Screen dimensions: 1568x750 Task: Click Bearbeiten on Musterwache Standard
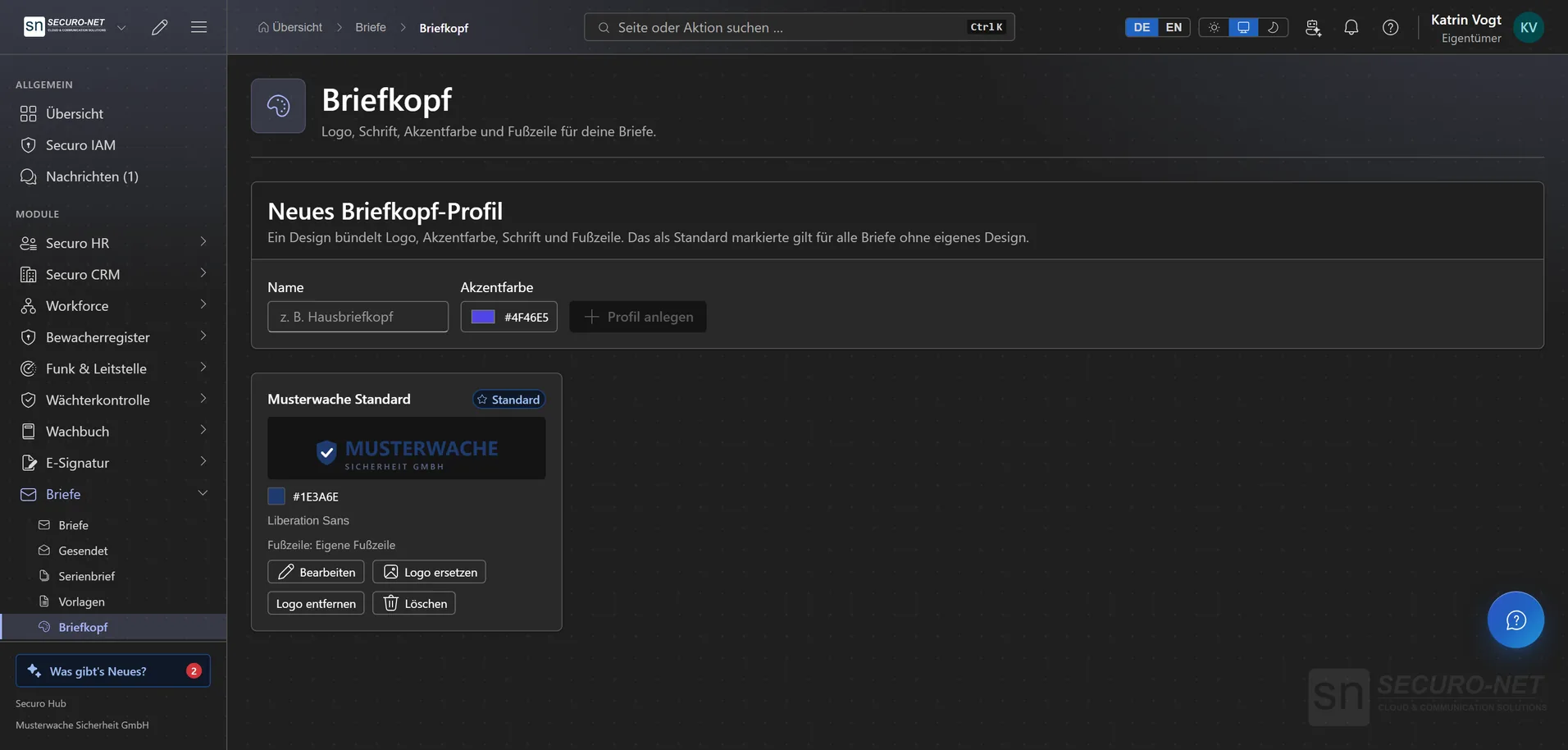pyautogui.click(x=316, y=572)
